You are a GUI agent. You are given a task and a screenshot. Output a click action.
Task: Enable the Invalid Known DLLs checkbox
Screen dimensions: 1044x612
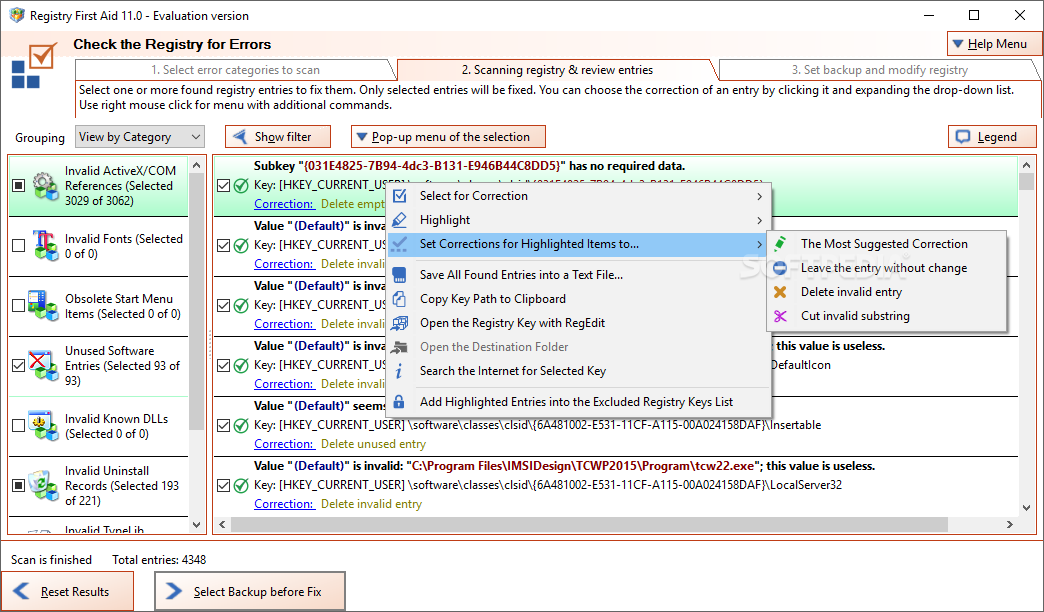coord(19,425)
